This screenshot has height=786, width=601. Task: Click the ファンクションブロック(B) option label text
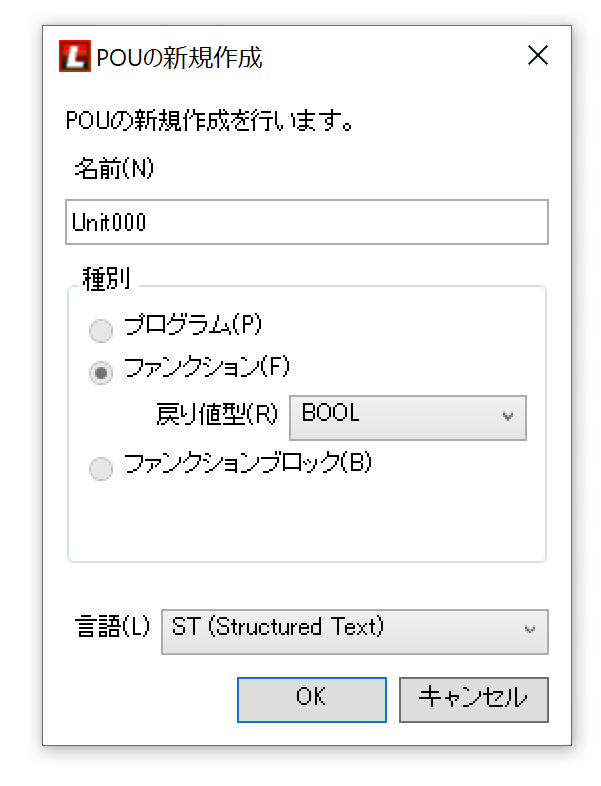coord(247,464)
